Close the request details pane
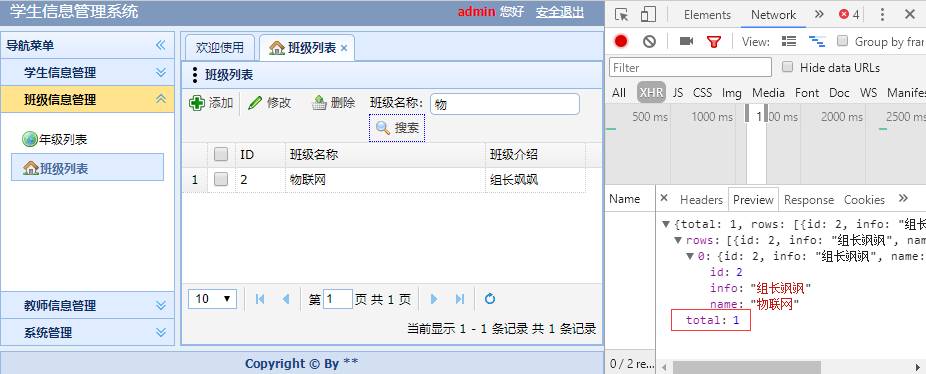The width and height of the screenshot is (926, 374). (x=664, y=198)
